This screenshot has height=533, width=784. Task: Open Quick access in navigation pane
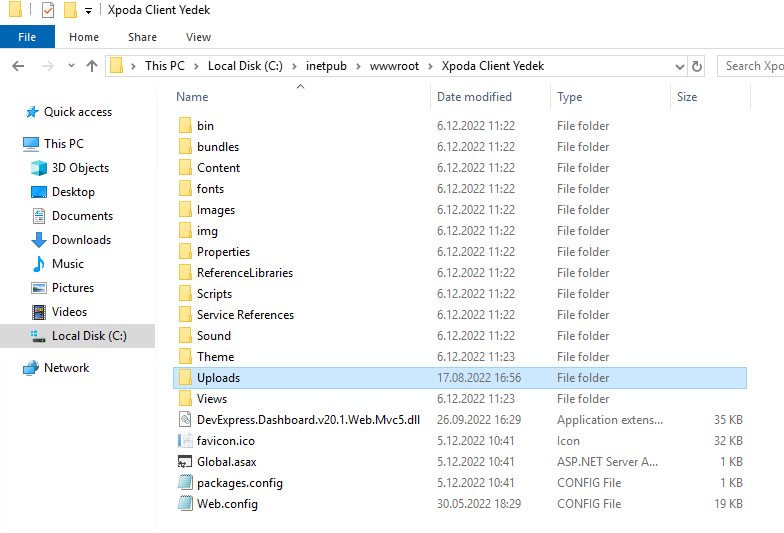click(x=78, y=112)
